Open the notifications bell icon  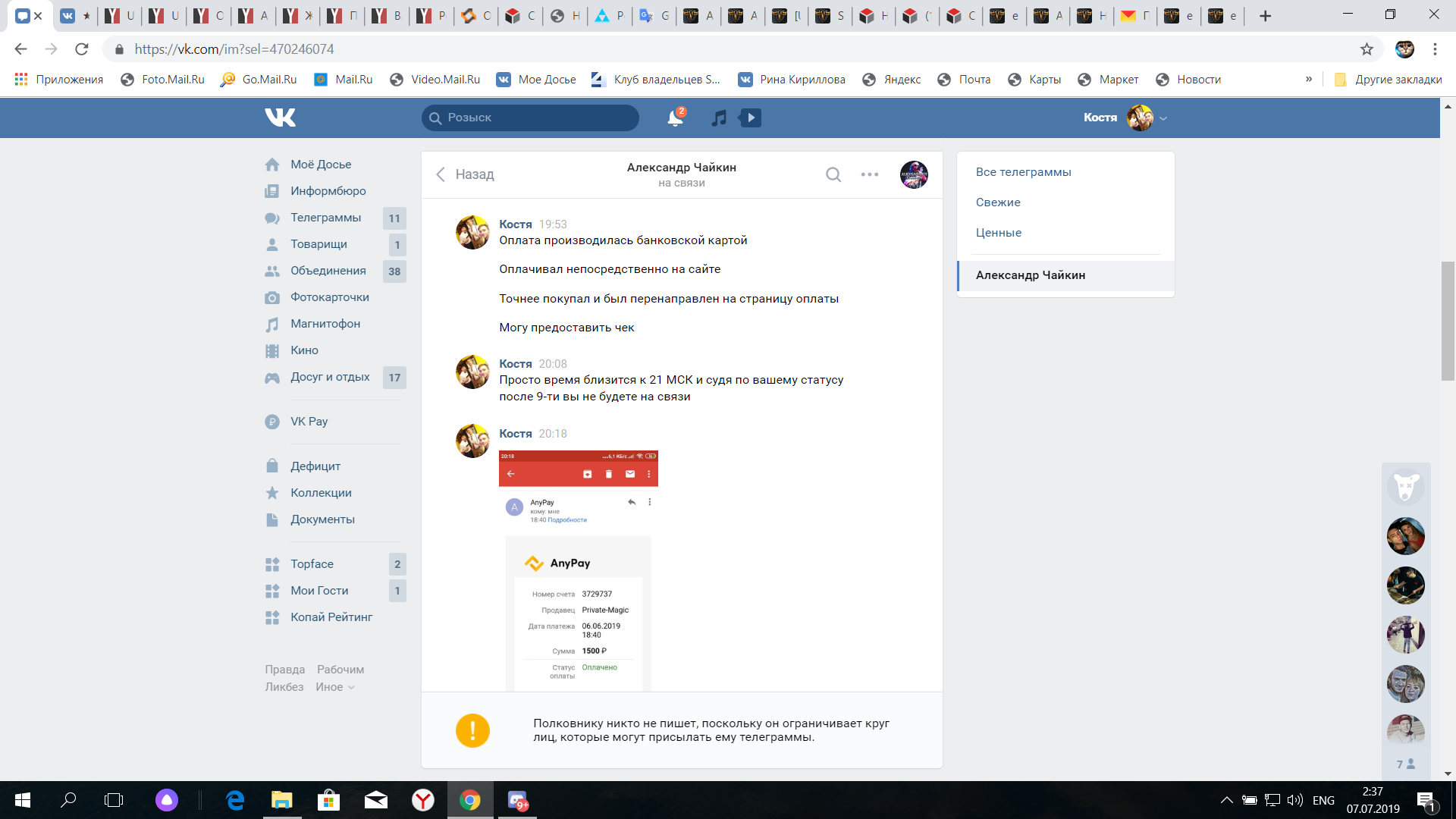[674, 118]
